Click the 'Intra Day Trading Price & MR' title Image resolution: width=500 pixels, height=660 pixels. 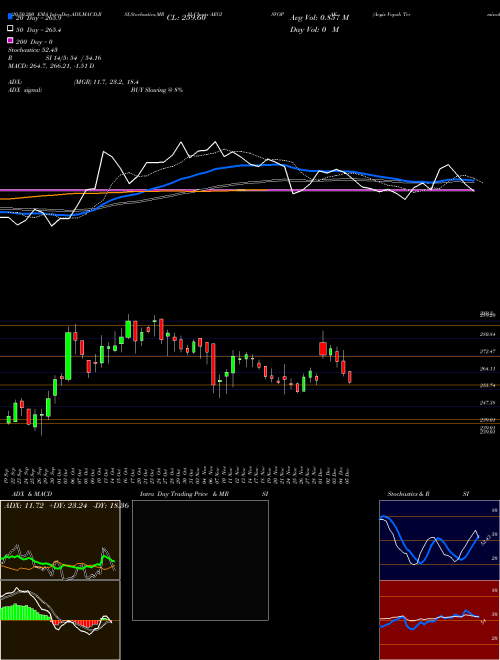point(184,494)
